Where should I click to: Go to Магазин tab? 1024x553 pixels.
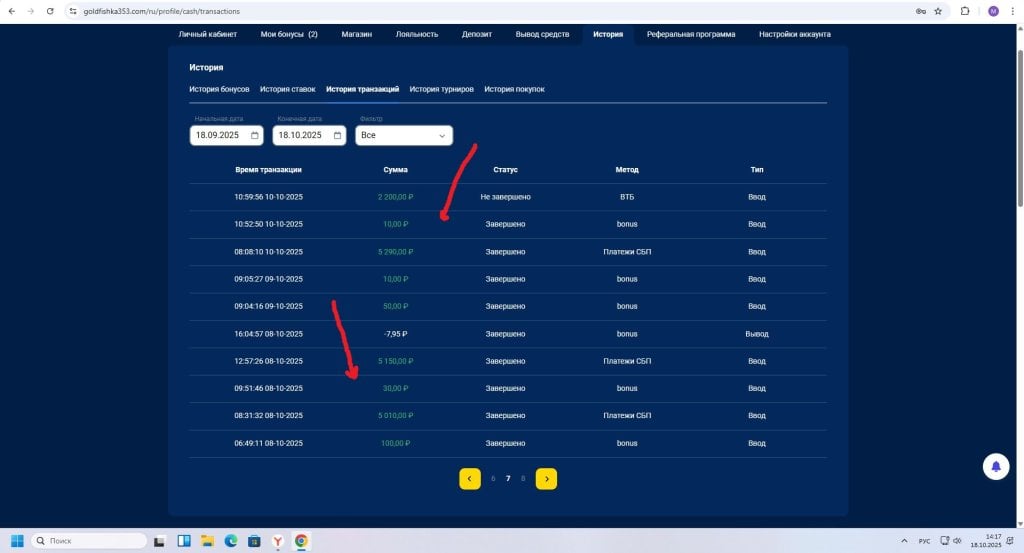pos(357,34)
